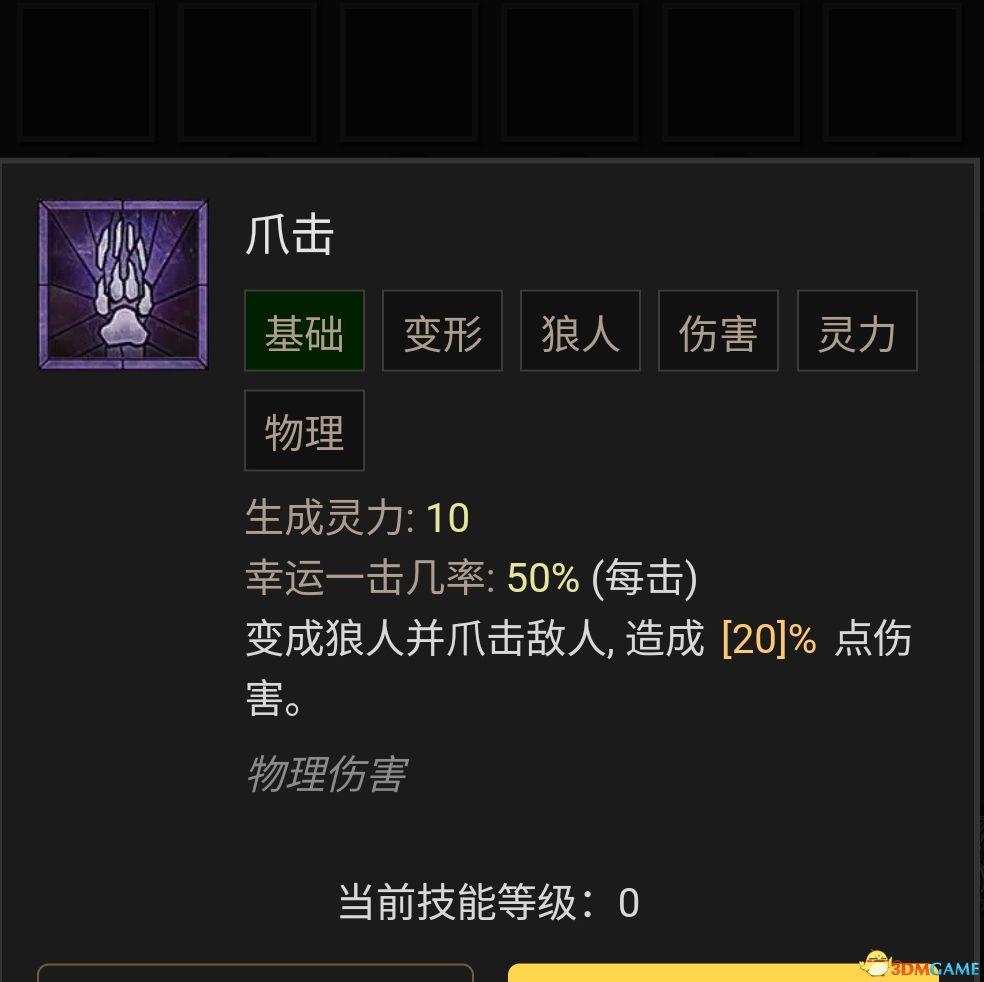Select the 灵力 tag
This screenshot has width=984, height=982.
[857, 331]
